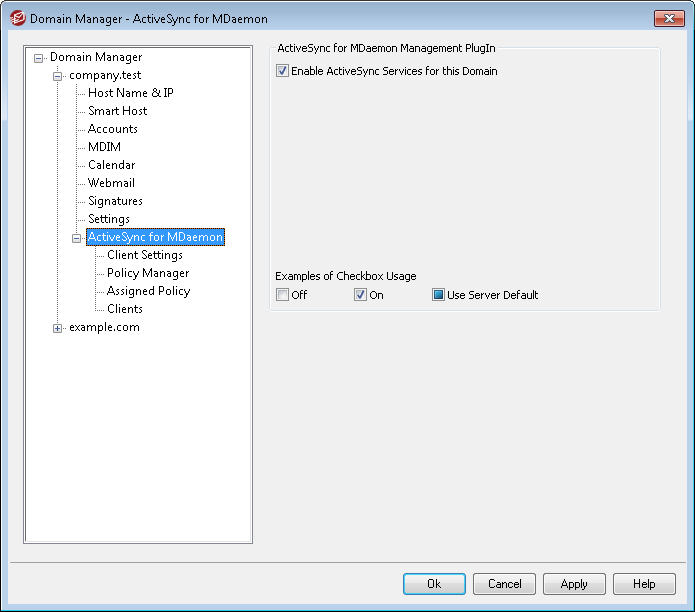Click the Cancel button
Viewport: 695px width, 612px height.
click(504, 584)
